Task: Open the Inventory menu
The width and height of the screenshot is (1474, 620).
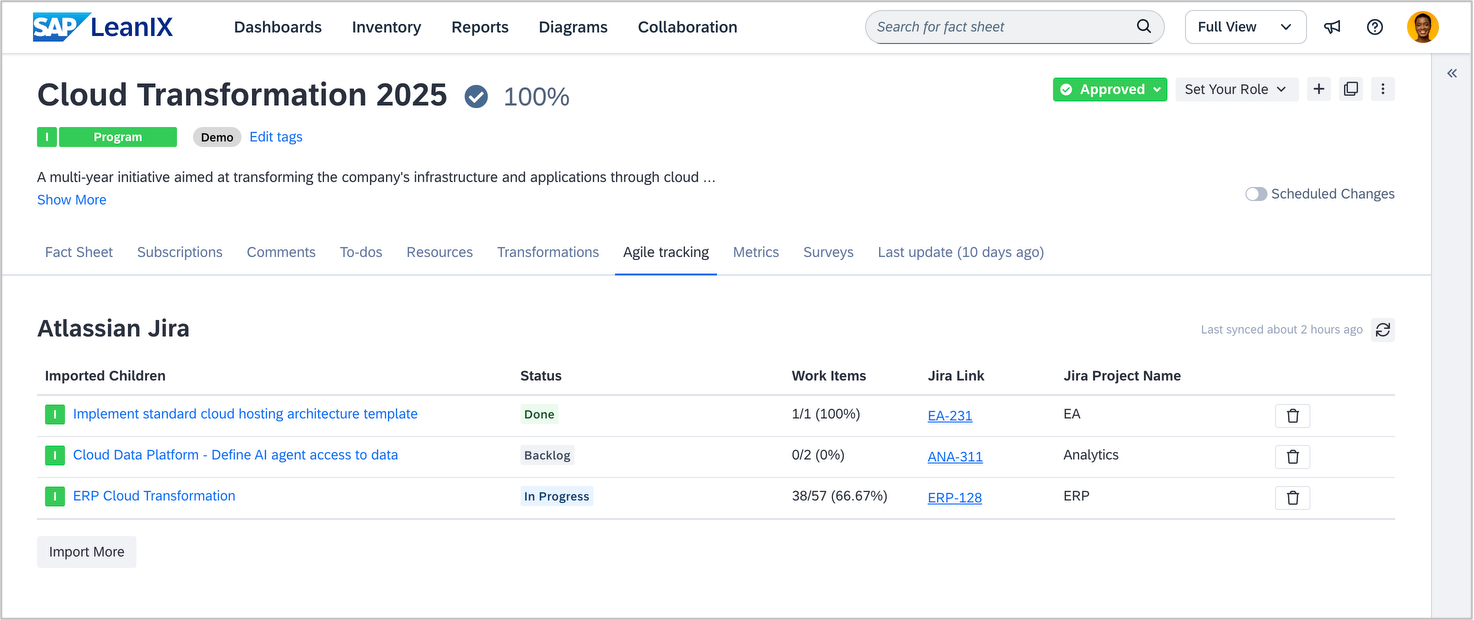Action: 386,27
